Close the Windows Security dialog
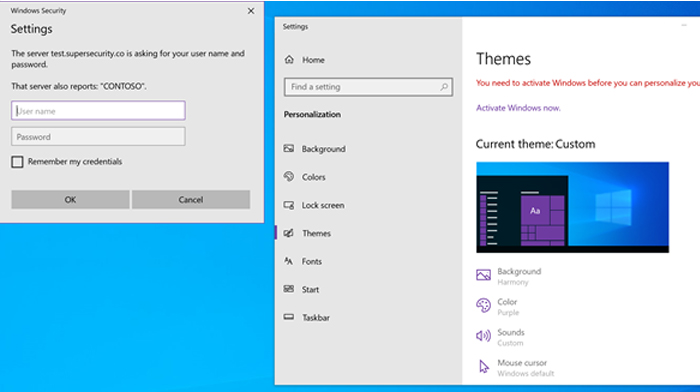 click(x=251, y=11)
